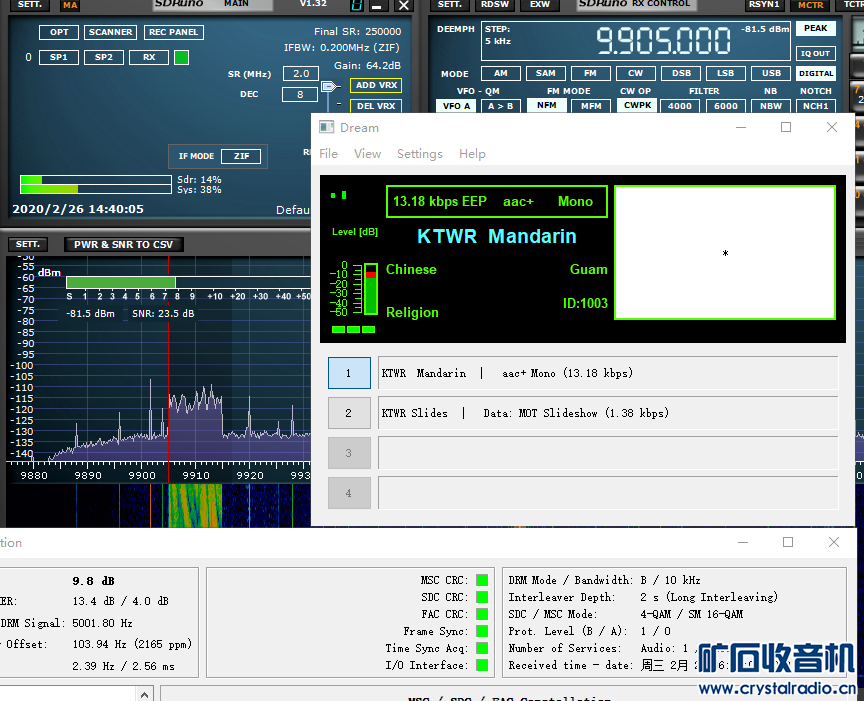The image size is (864, 701).
Task: Click the MSC CRC green status indicator
Action: tap(481, 580)
